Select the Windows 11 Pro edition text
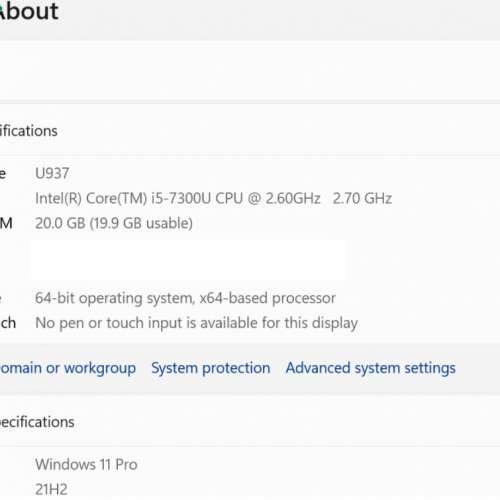 pos(86,464)
